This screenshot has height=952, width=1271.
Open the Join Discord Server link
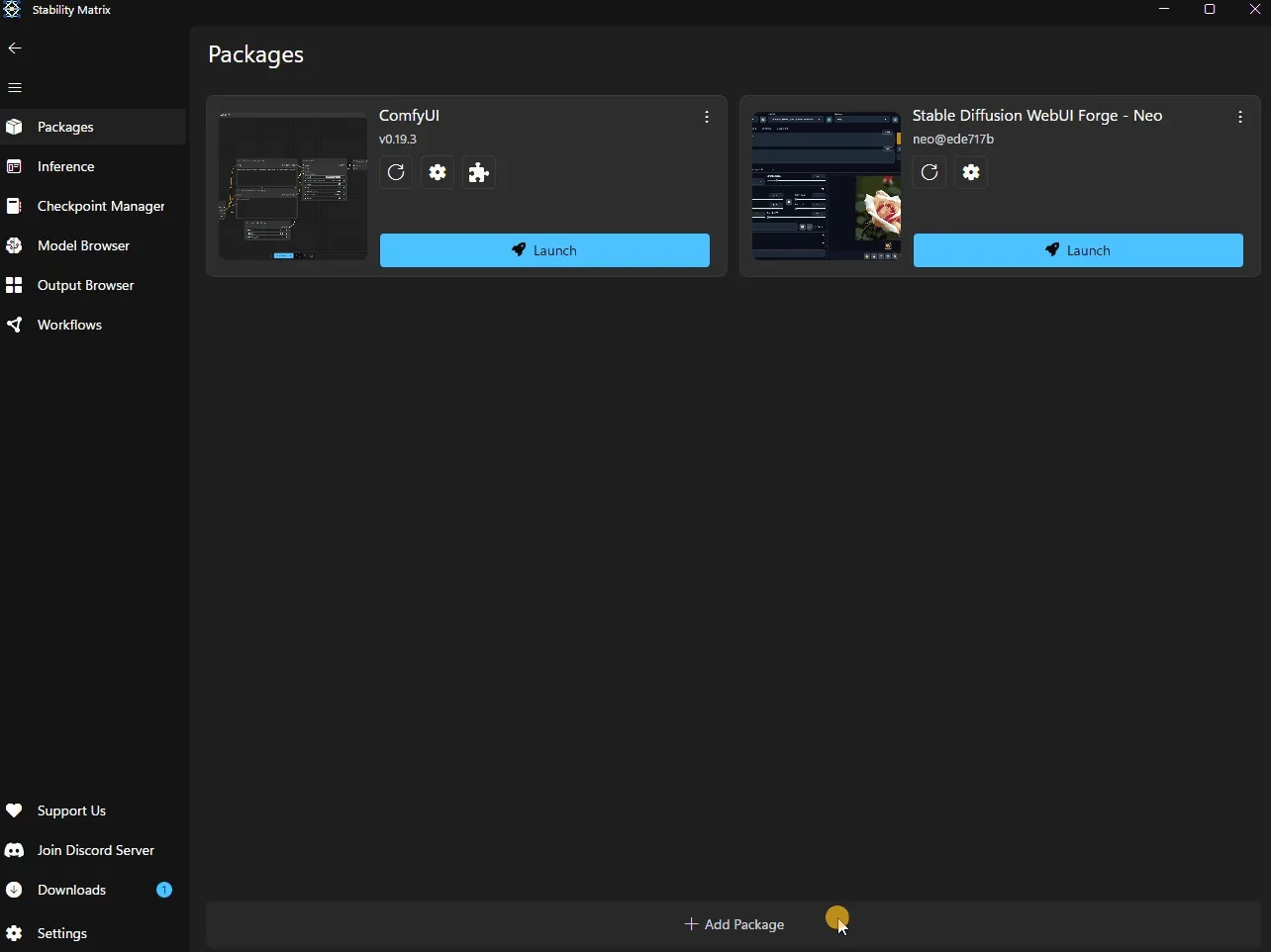click(x=93, y=851)
